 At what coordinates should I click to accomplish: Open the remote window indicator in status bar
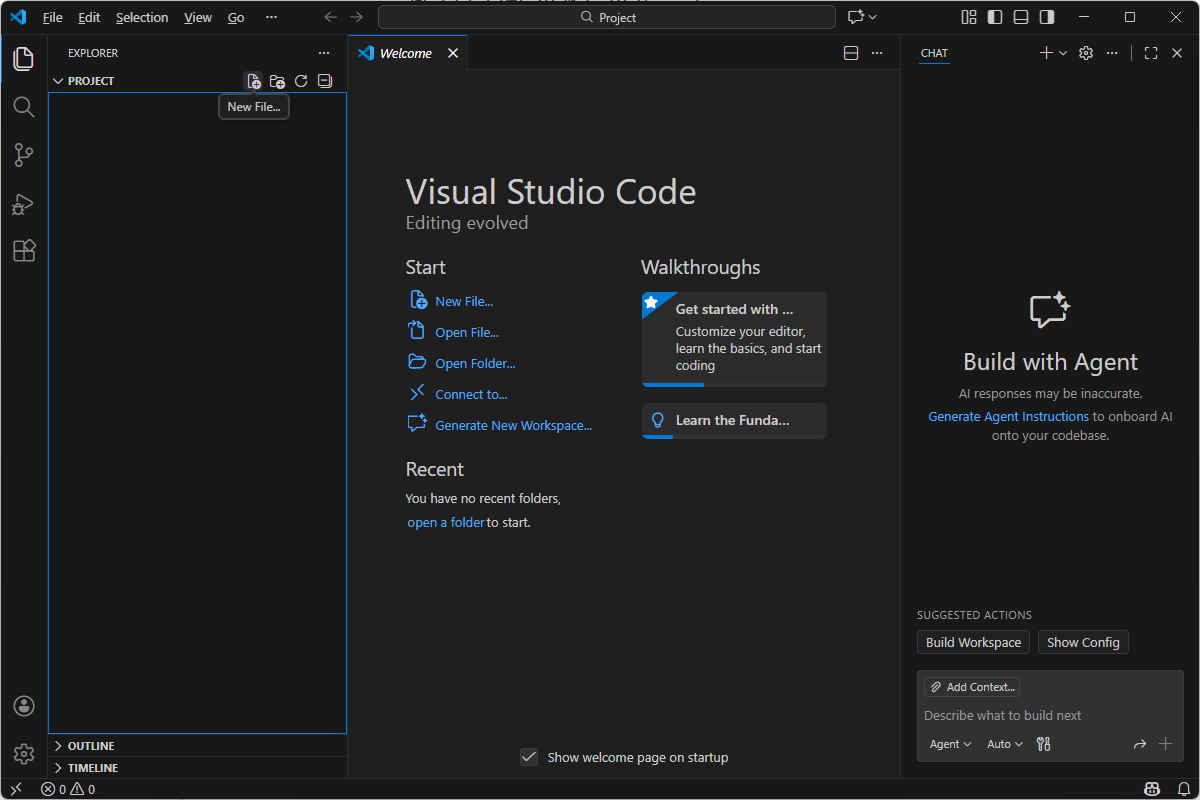tap(16, 789)
